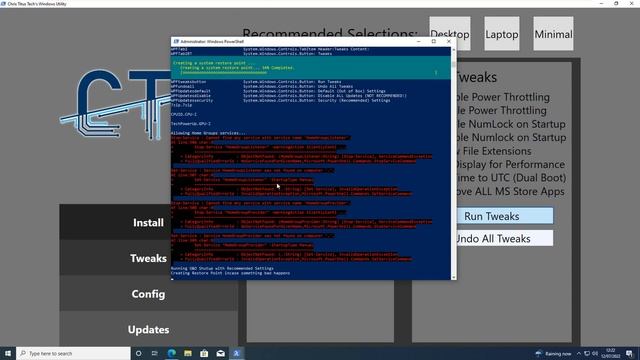Open the taskbar clock and date
Image resolution: width=640 pixels, height=360 pixels.
[611, 353]
